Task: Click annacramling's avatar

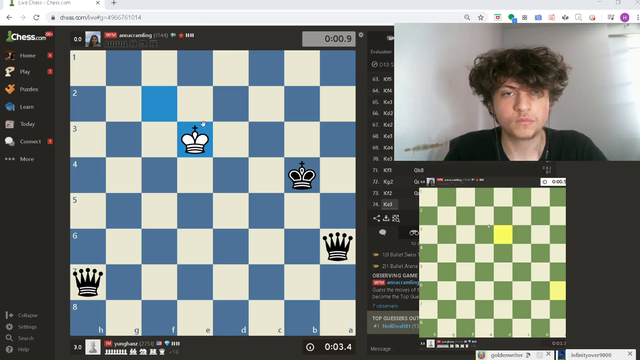Action: pyautogui.click(x=93, y=39)
